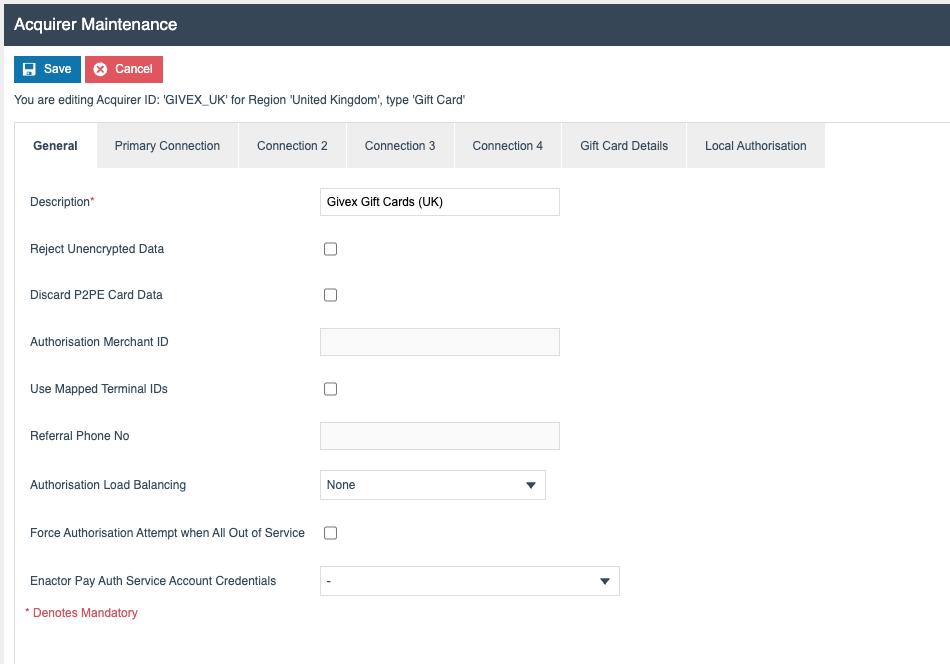The height and width of the screenshot is (664, 950).
Task: Open the Enactor Pay Auth Service Account Credentials selector
Action: coord(470,580)
